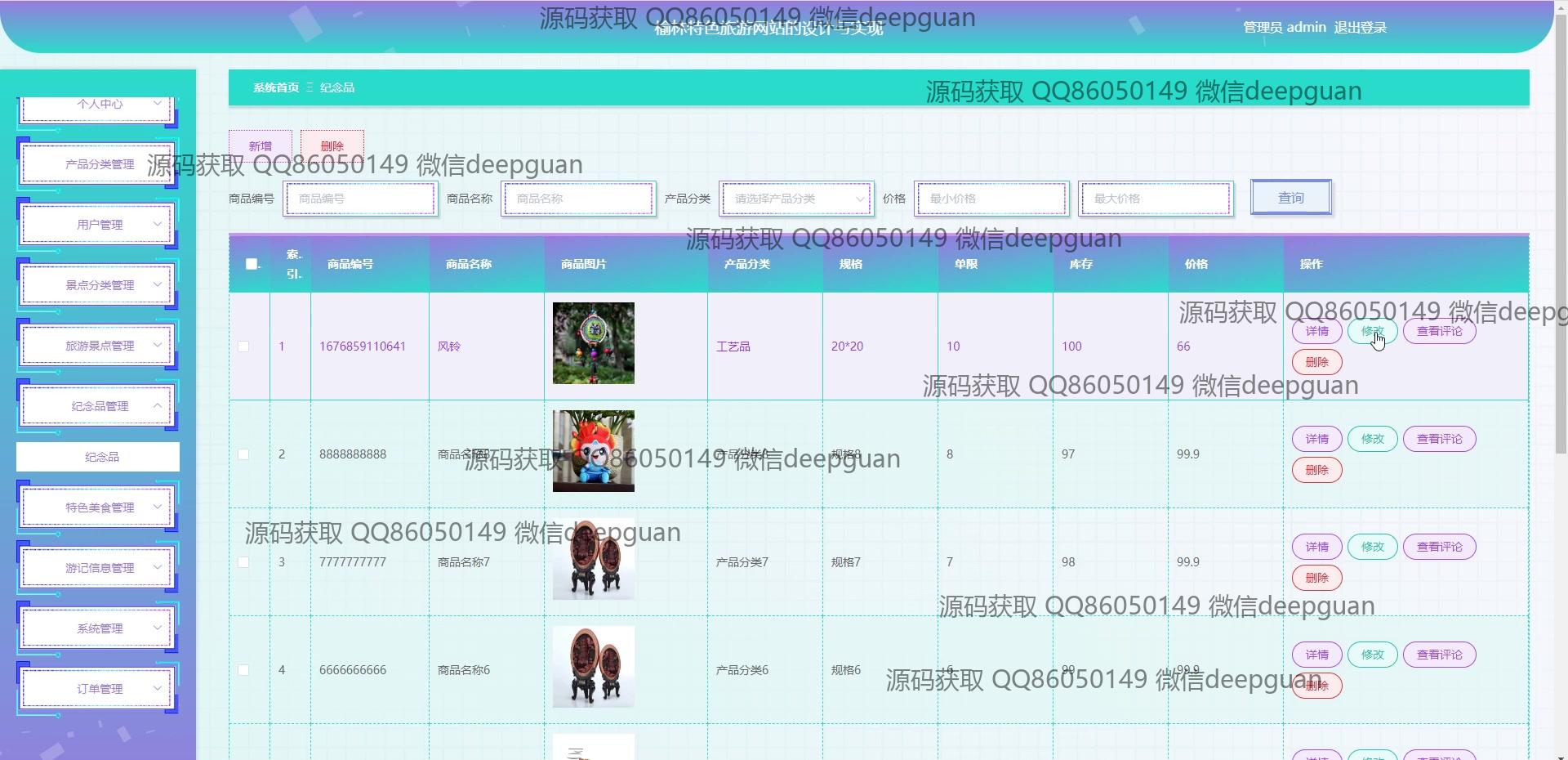View 详情 for the 风铃 row
This screenshot has width=1568, height=760.
(1317, 331)
